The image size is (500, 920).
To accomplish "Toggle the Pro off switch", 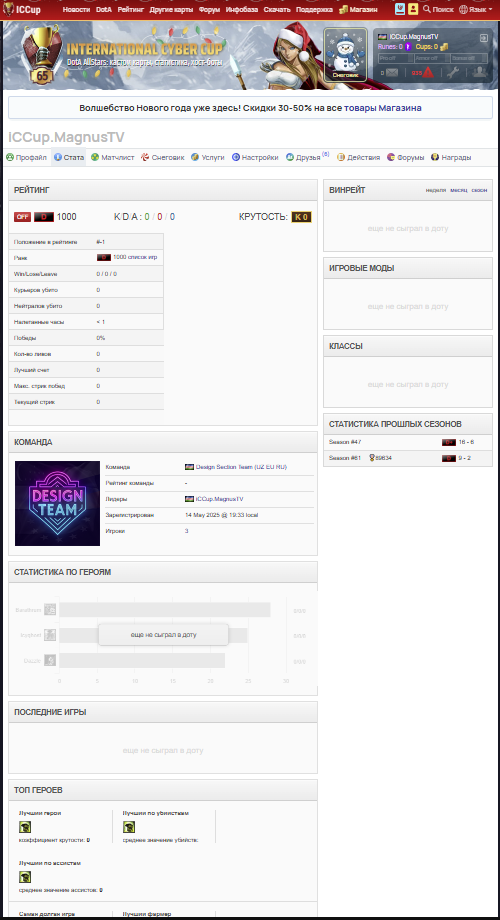I will pyautogui.click(x=395, y=58).
